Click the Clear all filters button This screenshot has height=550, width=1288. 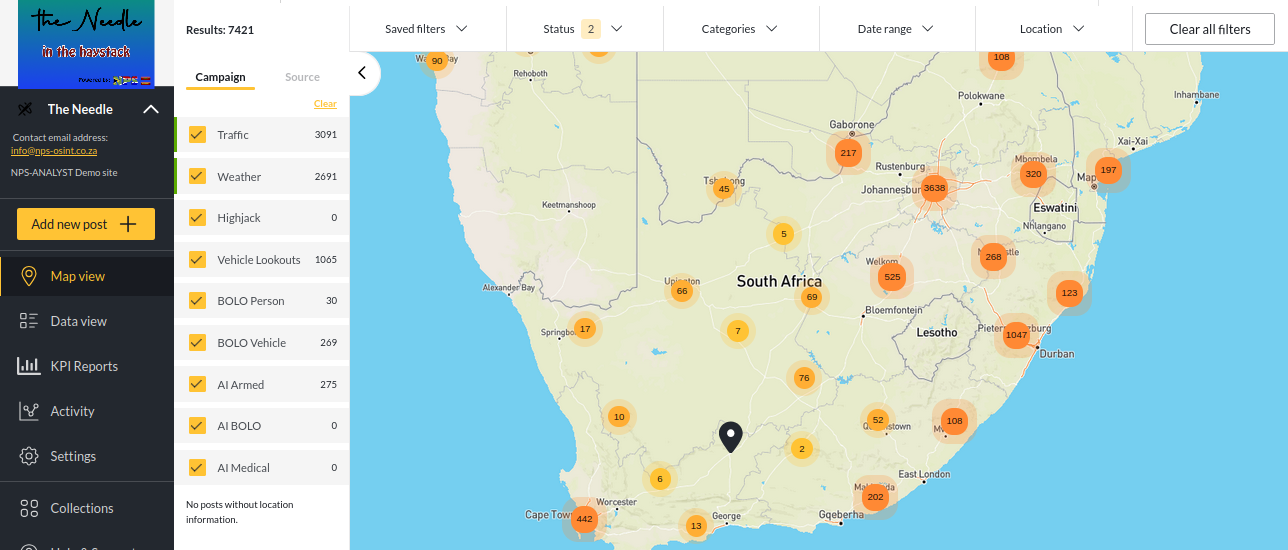[x=1210, y=29]
